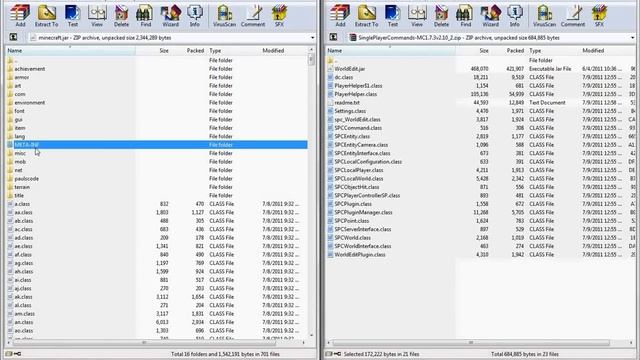
Task: Click Comment icon in minecraft.jar window
Action: [x=253, y=16]
